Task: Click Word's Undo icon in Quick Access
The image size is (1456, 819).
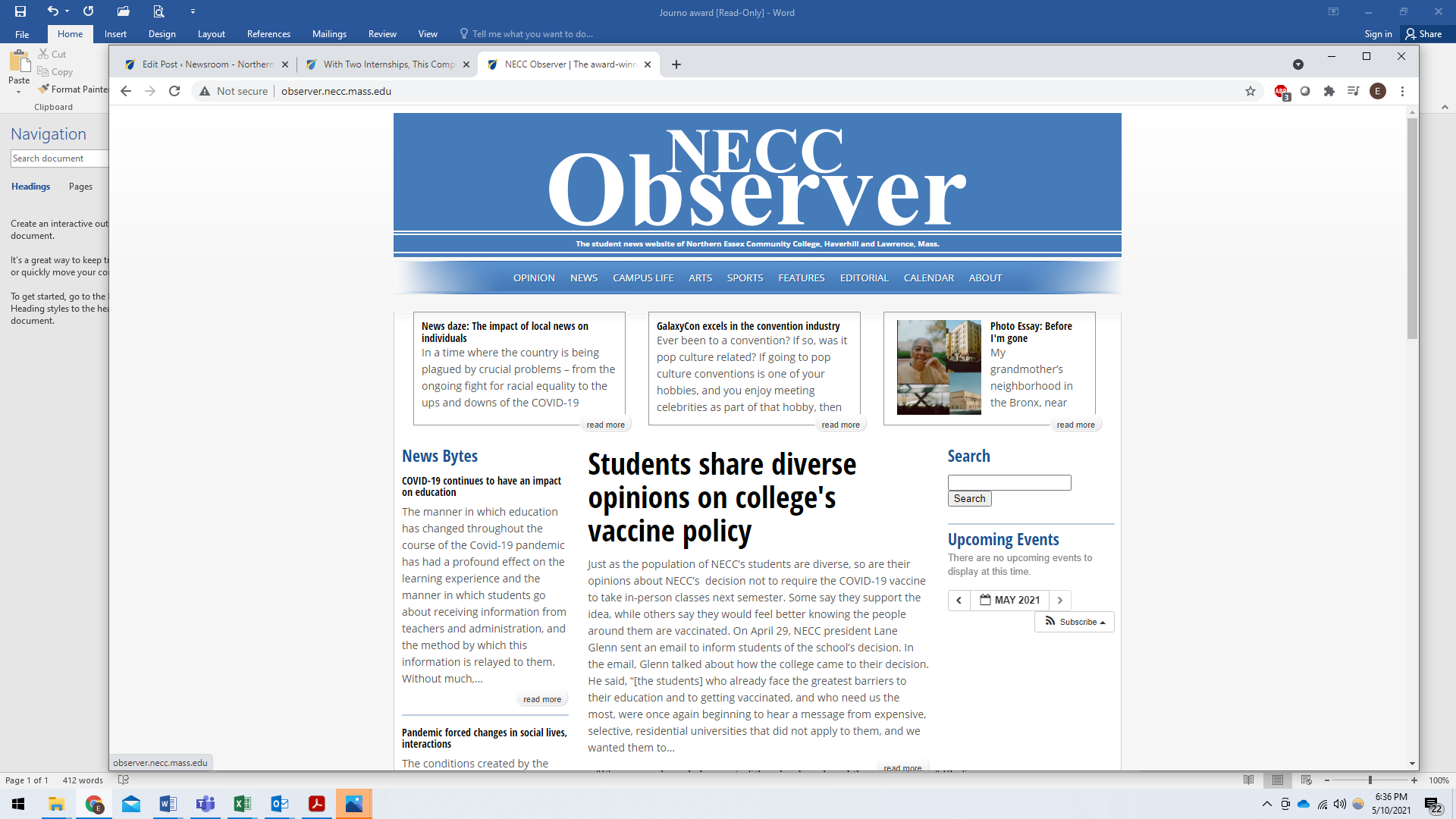Action: pyautogui.click(x=52, y=11)
